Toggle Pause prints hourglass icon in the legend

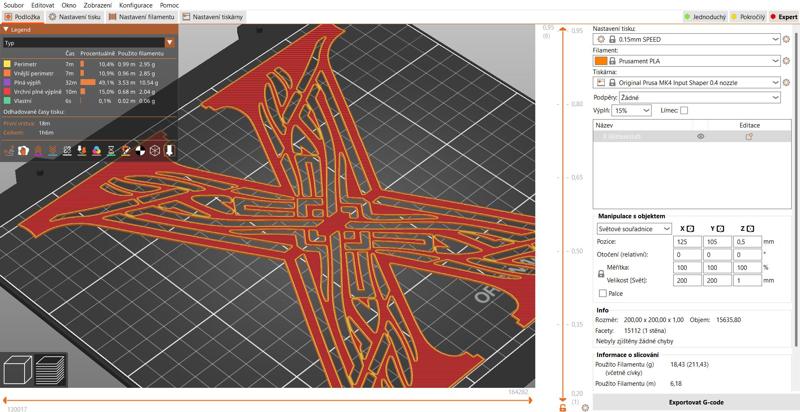(111, 151)
